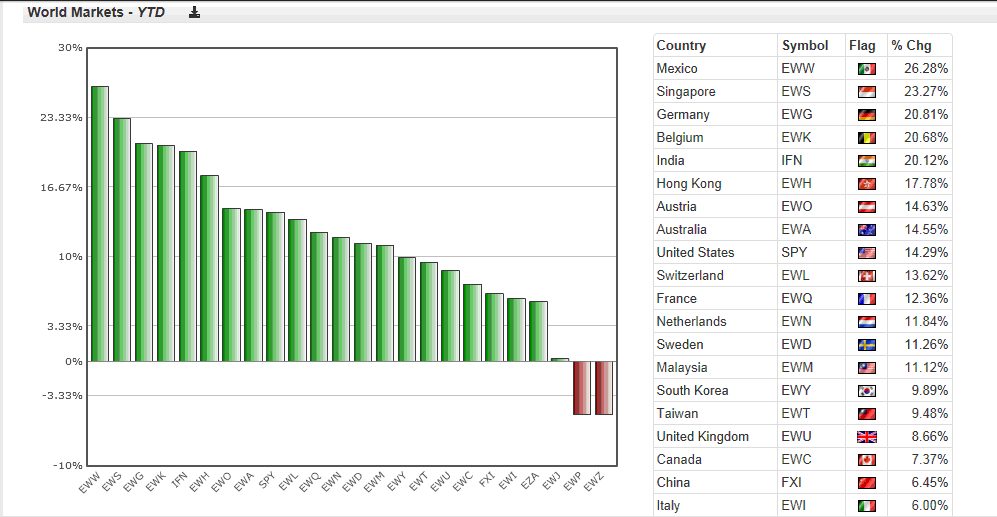This screenshot has height=517, width=997.
Task: Click the Austria flag icon
Action: click(867, 207)
